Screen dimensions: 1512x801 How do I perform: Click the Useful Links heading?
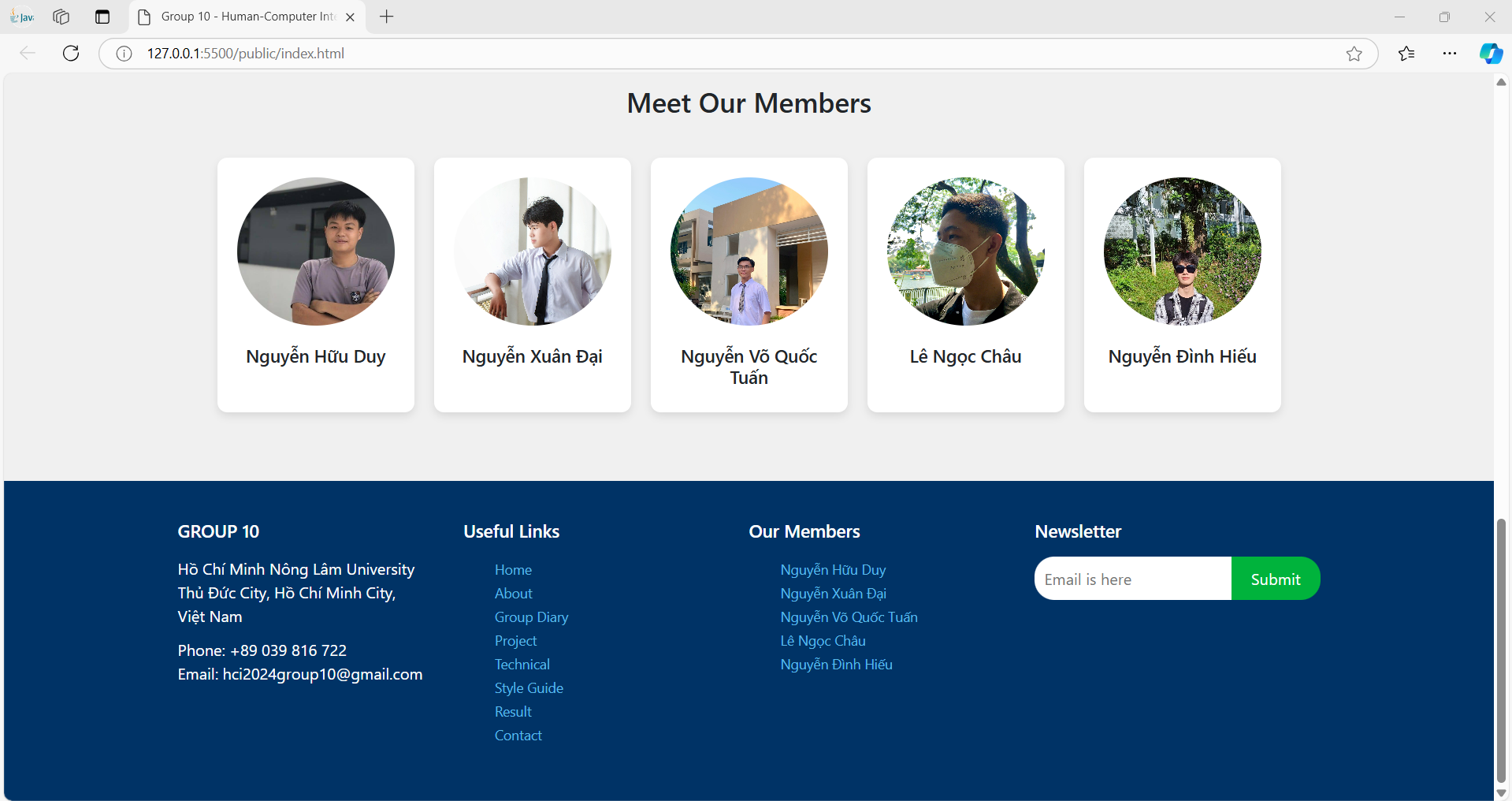[x=511, y=531]
